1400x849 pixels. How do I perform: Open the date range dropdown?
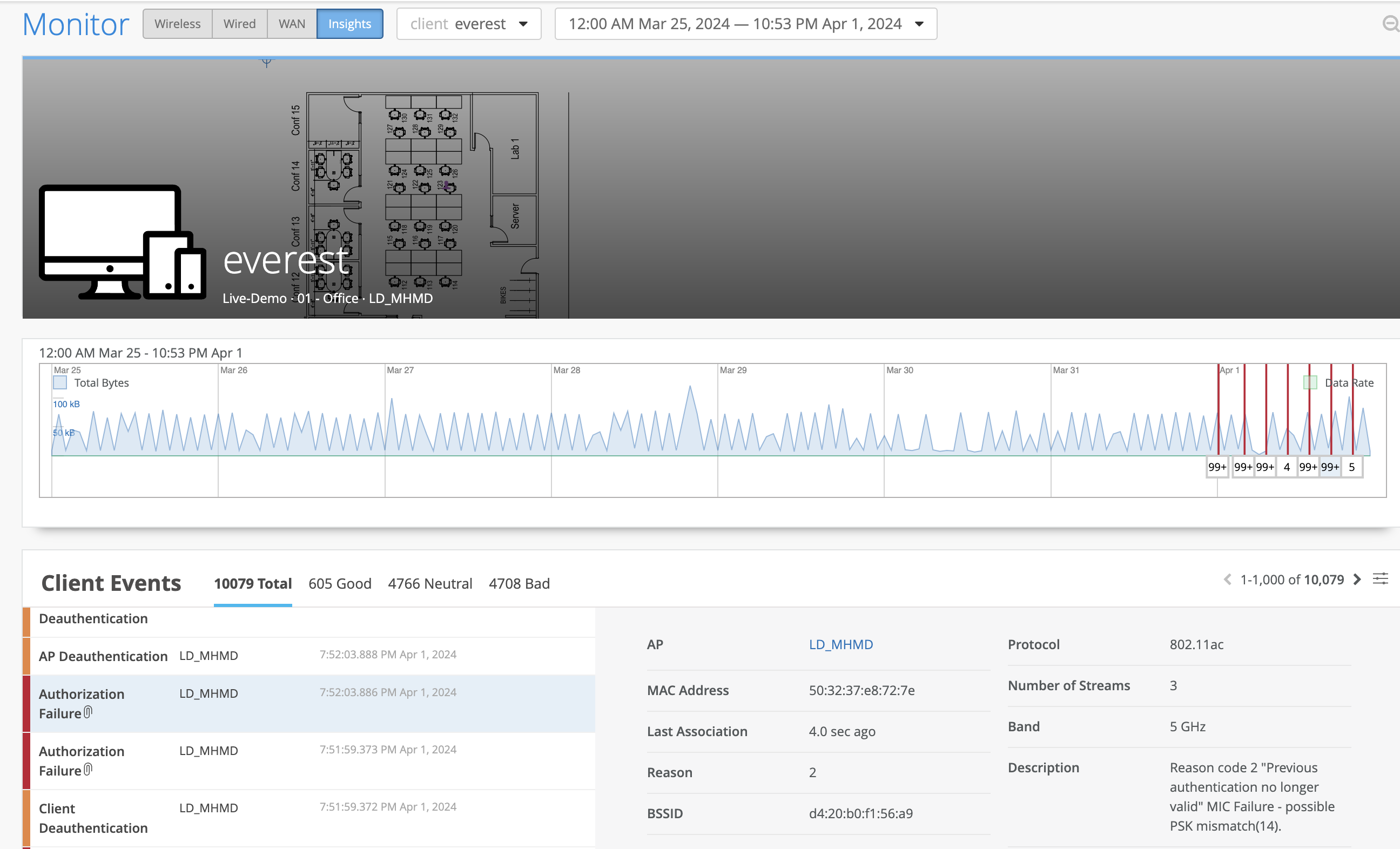click(x=745, y=24)
